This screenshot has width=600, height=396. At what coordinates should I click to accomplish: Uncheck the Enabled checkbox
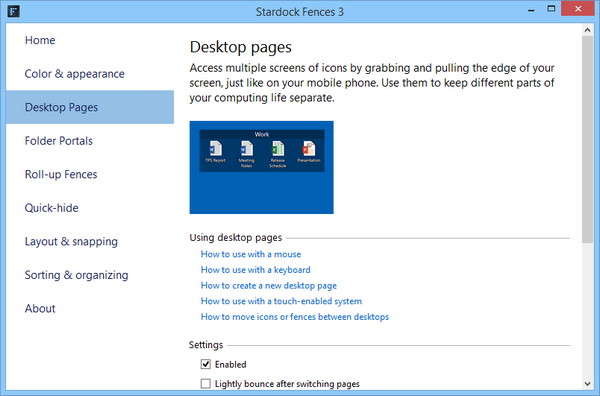[206, 364]
